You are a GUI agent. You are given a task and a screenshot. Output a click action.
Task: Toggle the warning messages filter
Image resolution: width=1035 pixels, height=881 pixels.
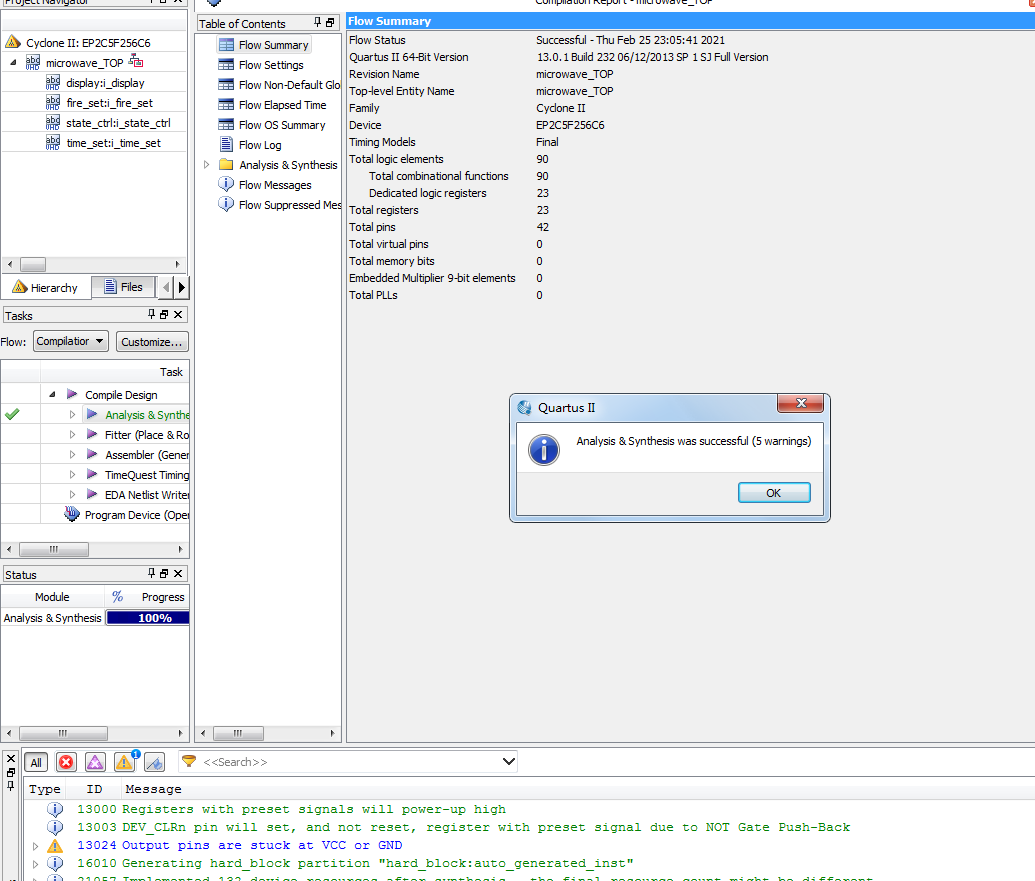tap(124, 762)
